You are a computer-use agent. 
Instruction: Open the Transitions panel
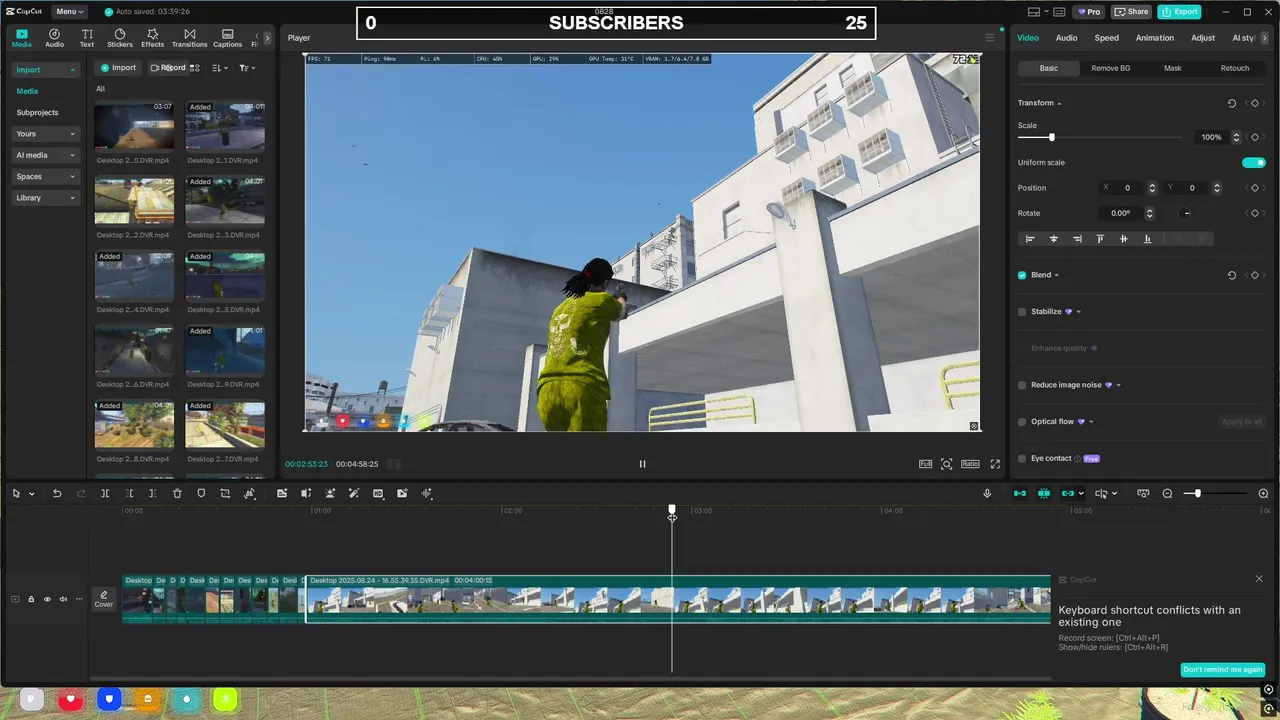(x=189, y=38)
